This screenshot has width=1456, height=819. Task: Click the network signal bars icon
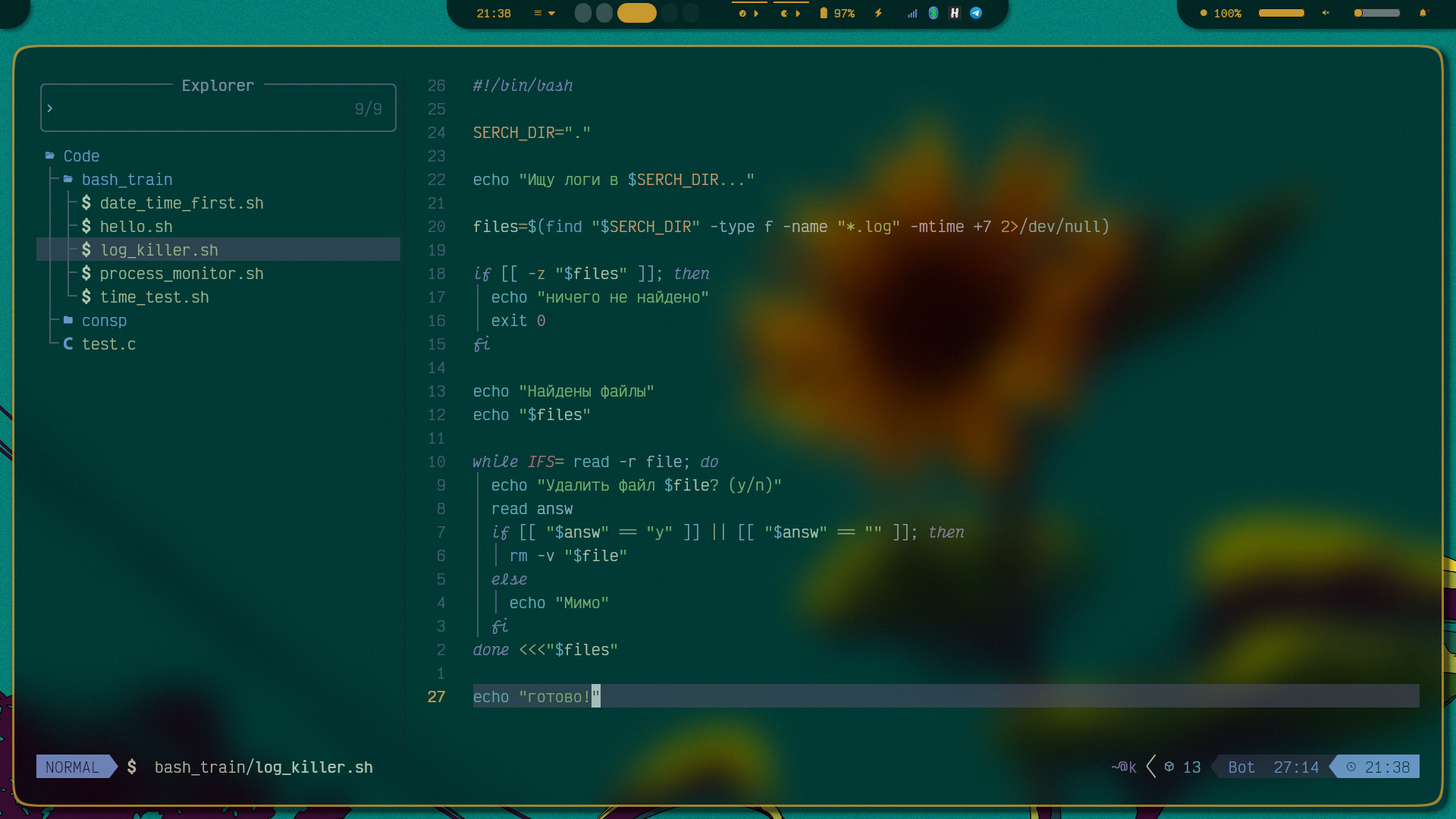click(912, 13)
